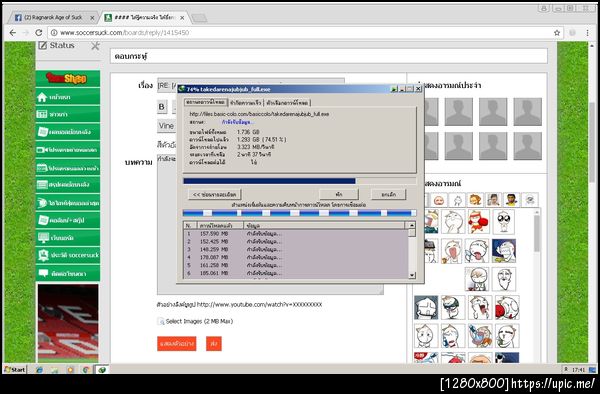Image resolution: width=600 pixels, height=394 pixels.
Task: Switch to the third download options tab
Action: click(287, 103)
